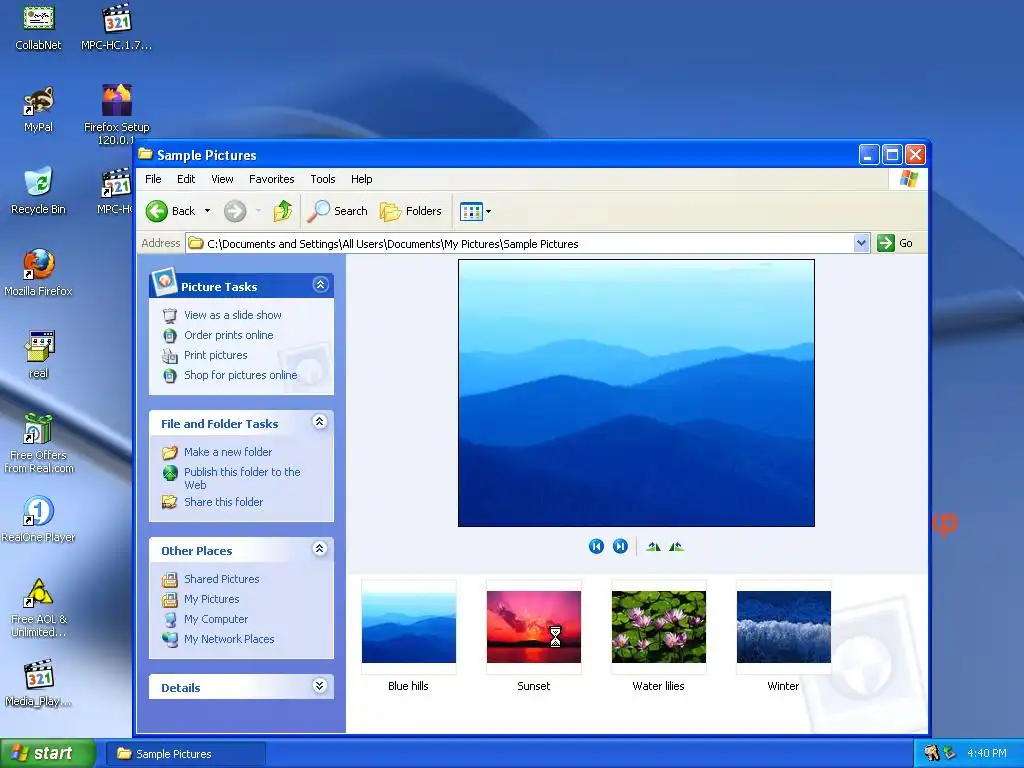Screen dimensions: 1024x768
Task: Click Publish this folder to the Web
Action: point(242,478)
